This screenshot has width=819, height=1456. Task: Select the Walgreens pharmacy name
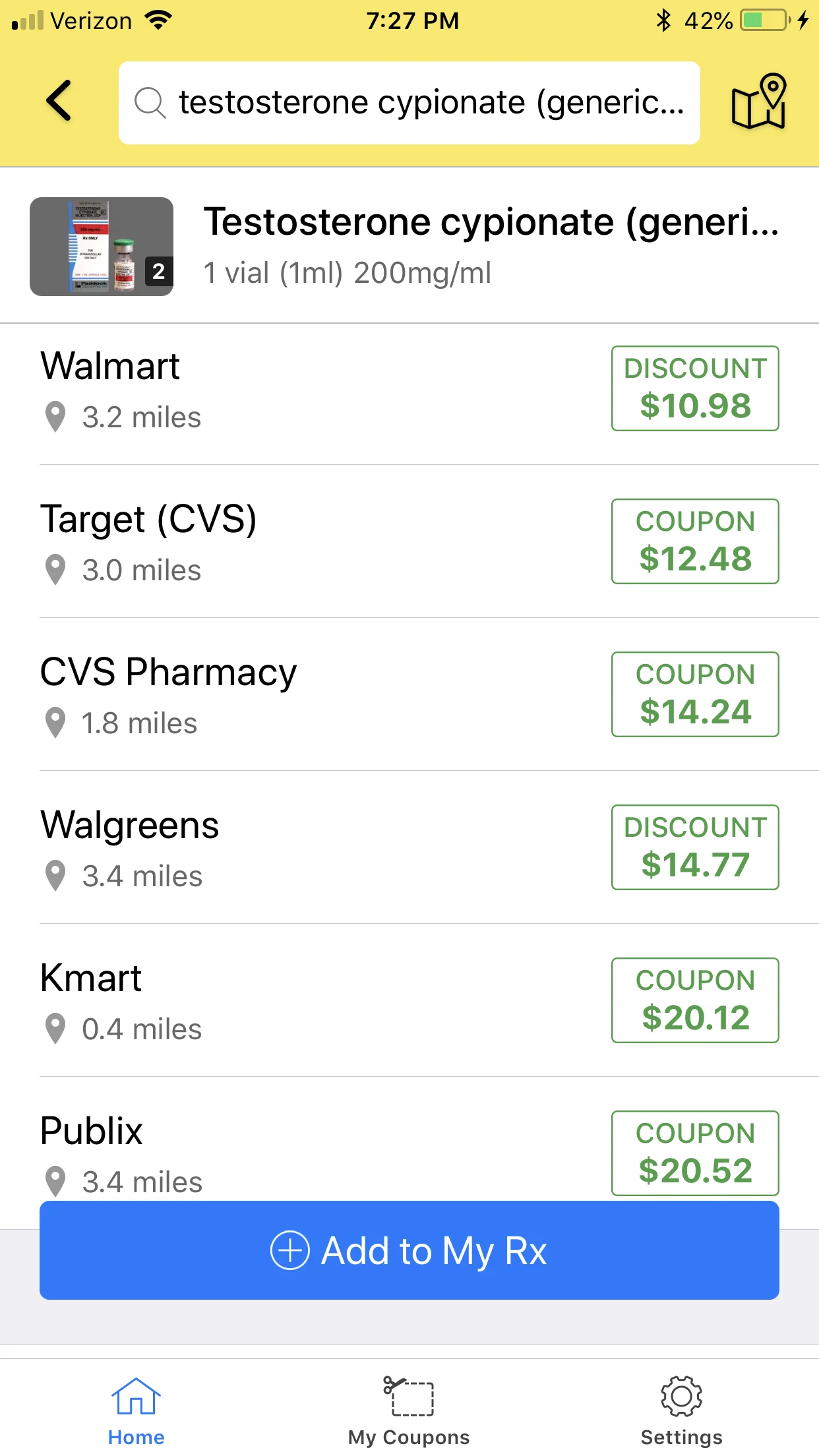[x=130, y=825]
